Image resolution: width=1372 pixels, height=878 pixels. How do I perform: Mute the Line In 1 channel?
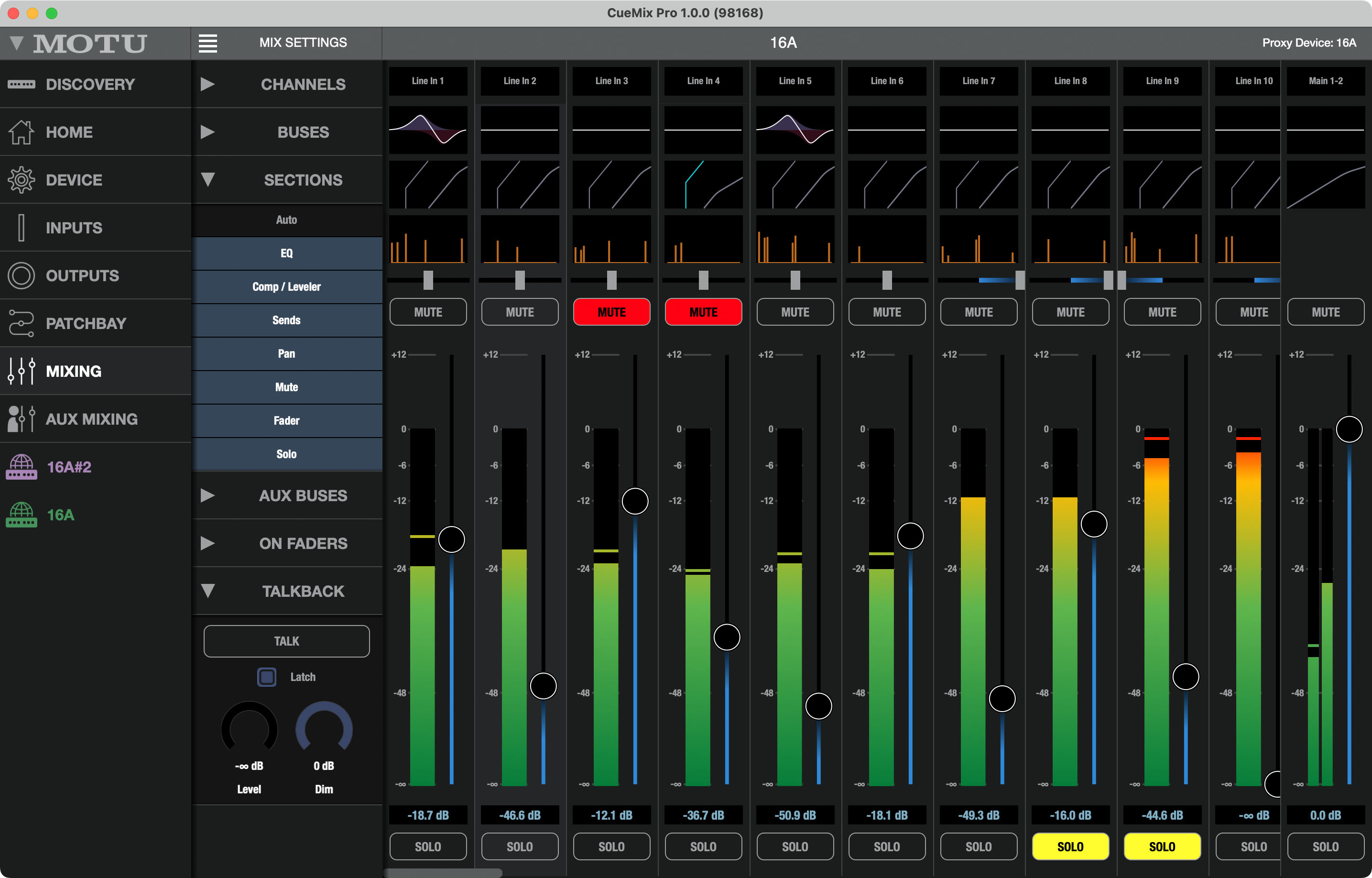[x=428, y=312]
